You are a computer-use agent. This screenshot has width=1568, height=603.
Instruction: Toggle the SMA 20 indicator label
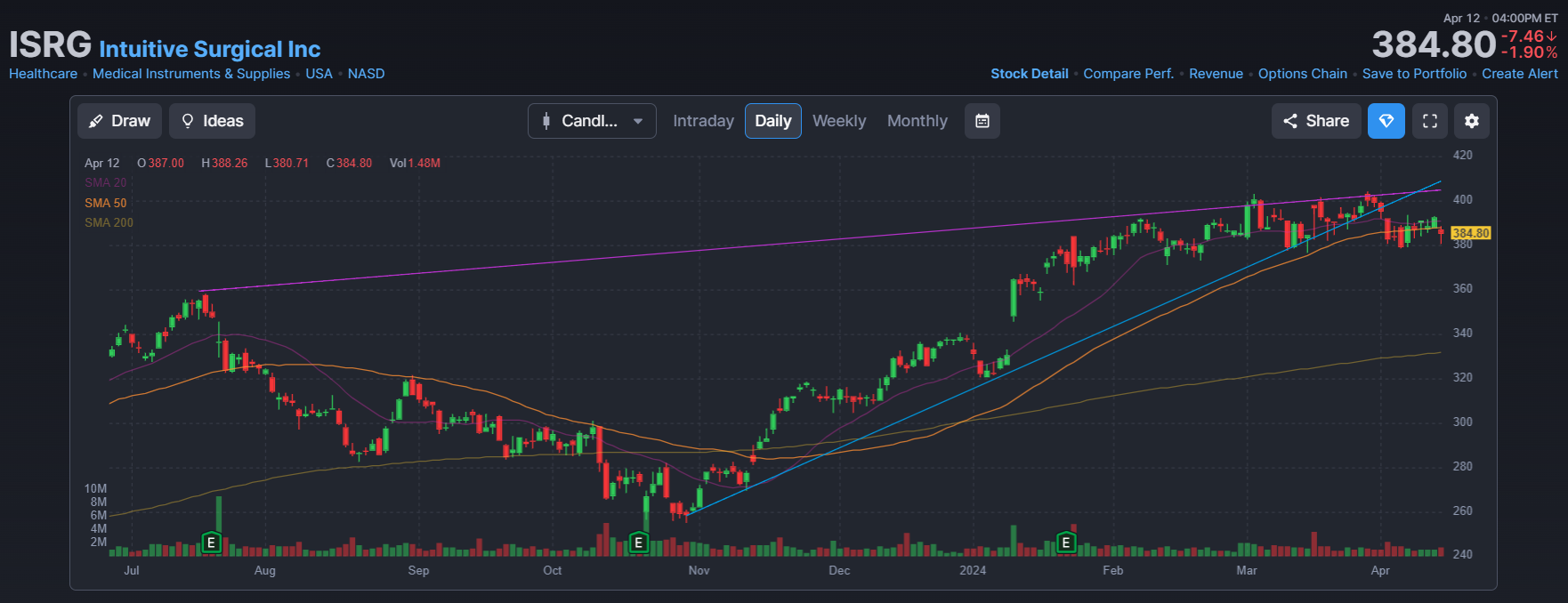pos(106,182)
